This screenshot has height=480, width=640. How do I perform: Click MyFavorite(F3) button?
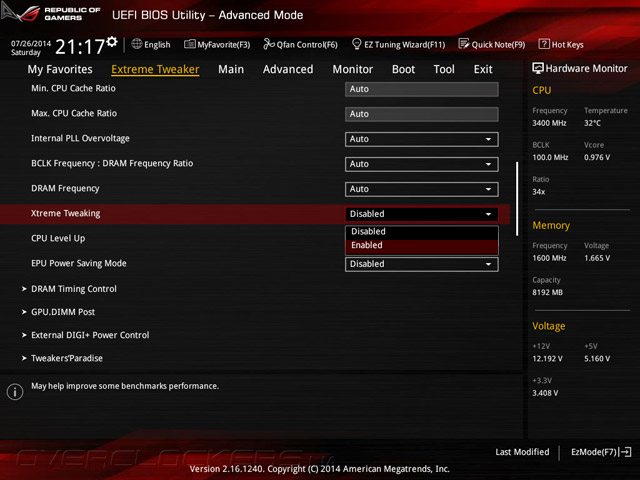[217, 44]
